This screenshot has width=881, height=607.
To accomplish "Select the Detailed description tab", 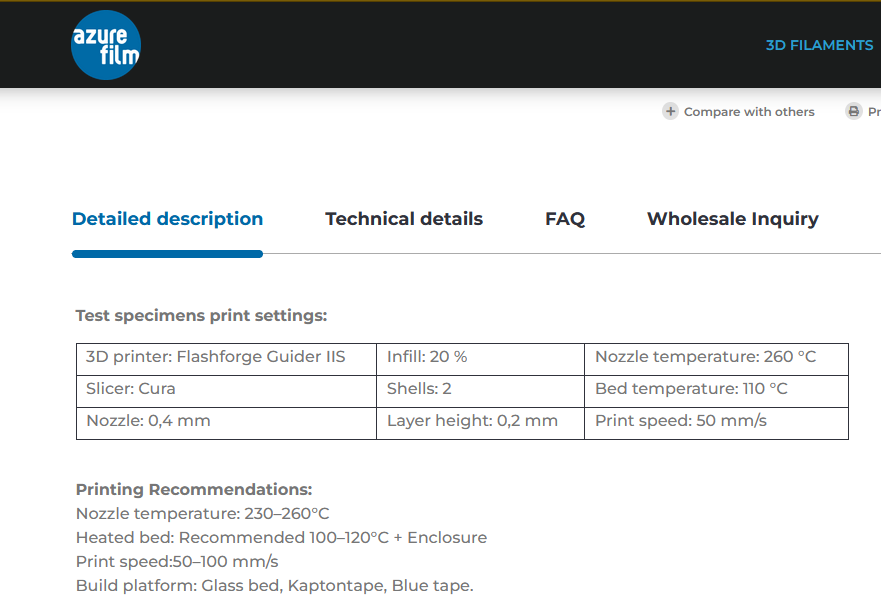I will 167,219.
